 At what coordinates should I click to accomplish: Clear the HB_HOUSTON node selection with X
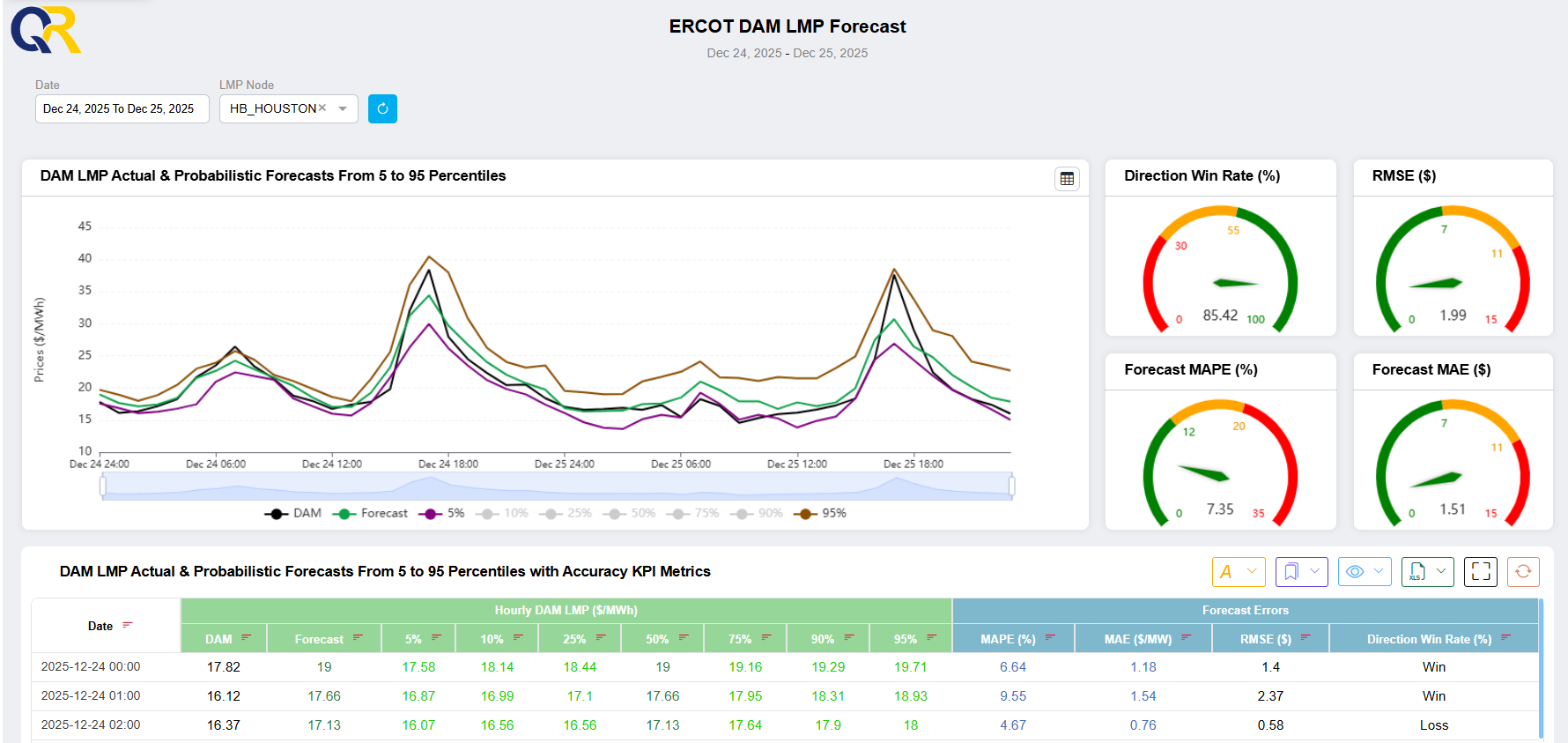pos(322,108)
